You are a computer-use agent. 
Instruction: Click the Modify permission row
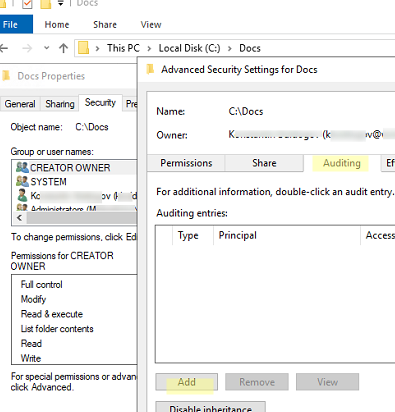pyautogui.click(x=33, y=299)
